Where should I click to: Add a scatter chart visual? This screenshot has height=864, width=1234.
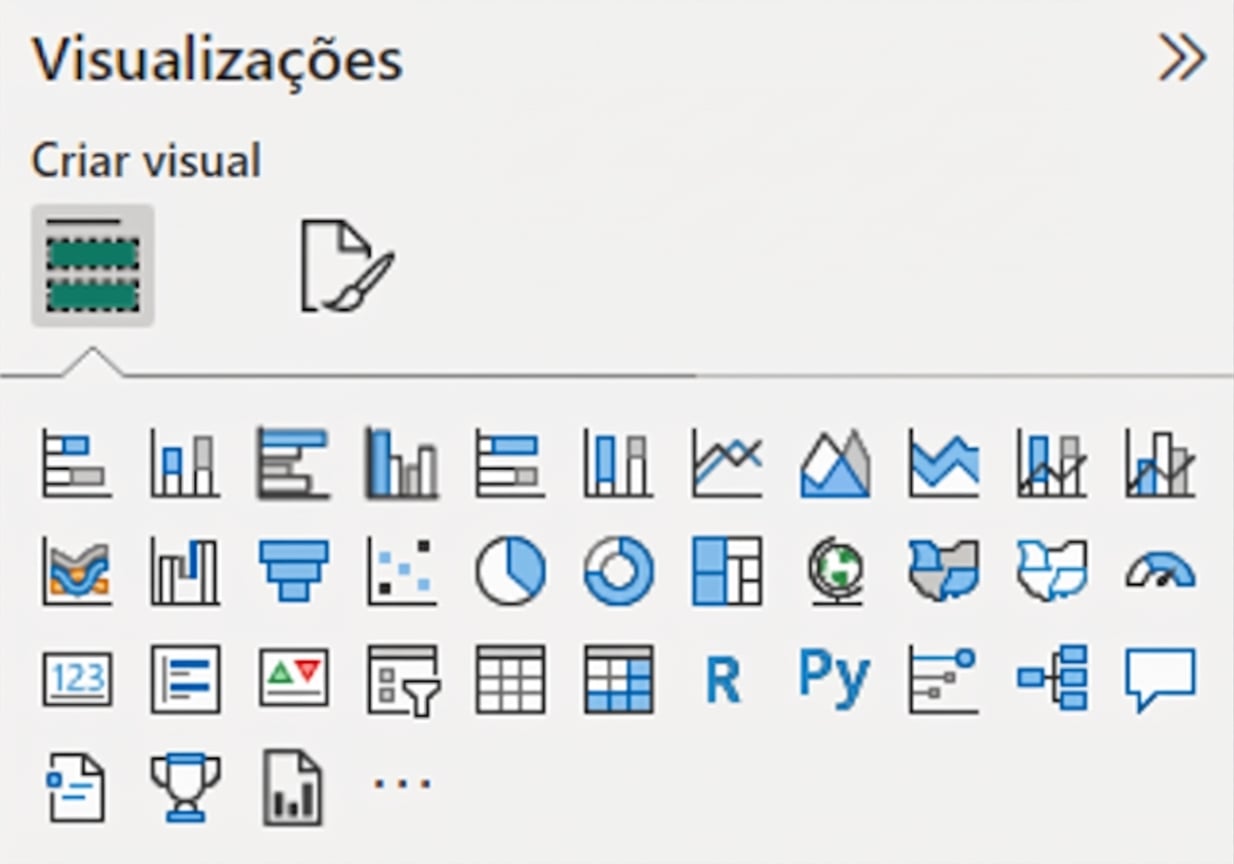pos(402,572)
